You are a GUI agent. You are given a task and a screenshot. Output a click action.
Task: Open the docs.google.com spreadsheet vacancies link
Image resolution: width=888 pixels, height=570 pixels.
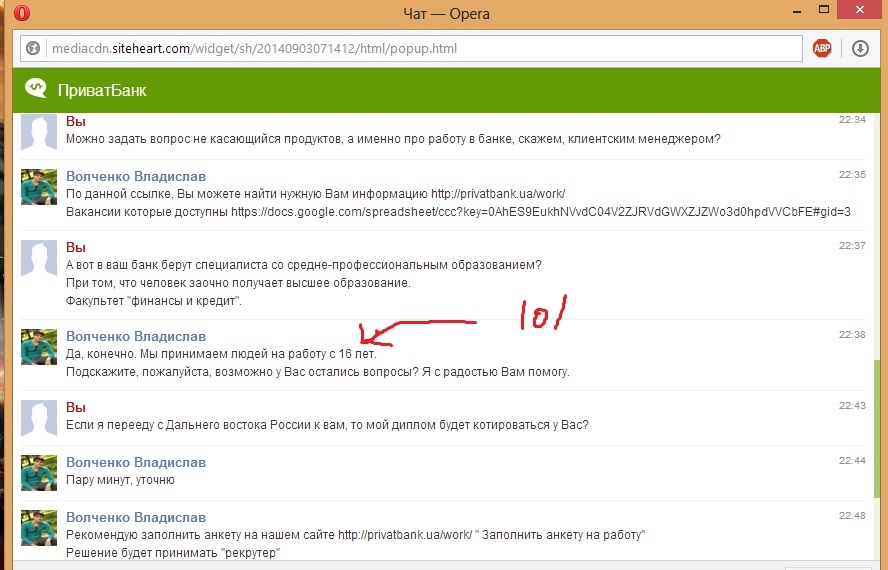point(541,212)
